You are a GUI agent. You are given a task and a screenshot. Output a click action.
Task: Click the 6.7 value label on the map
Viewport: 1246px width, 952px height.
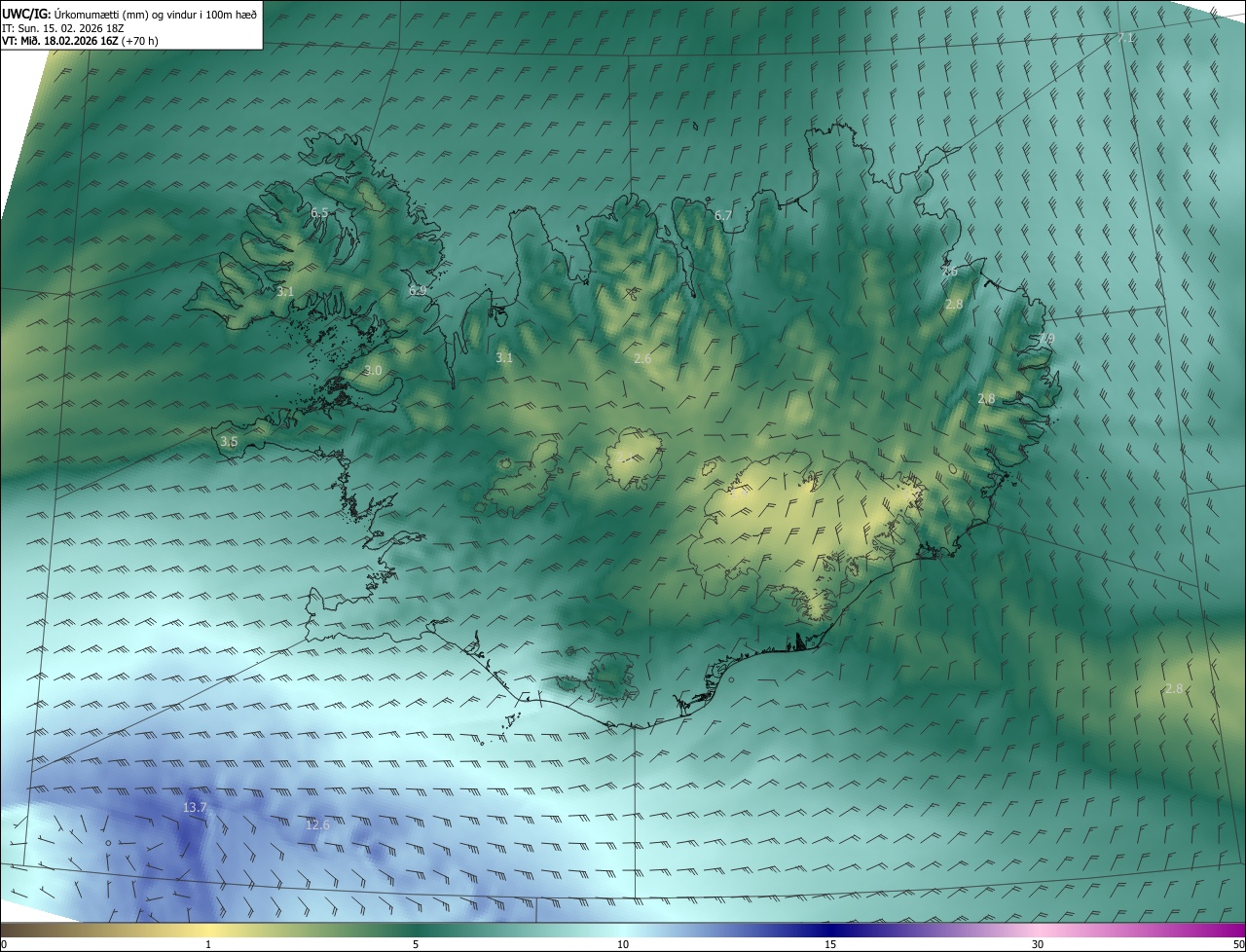click(x=722, y=215)
